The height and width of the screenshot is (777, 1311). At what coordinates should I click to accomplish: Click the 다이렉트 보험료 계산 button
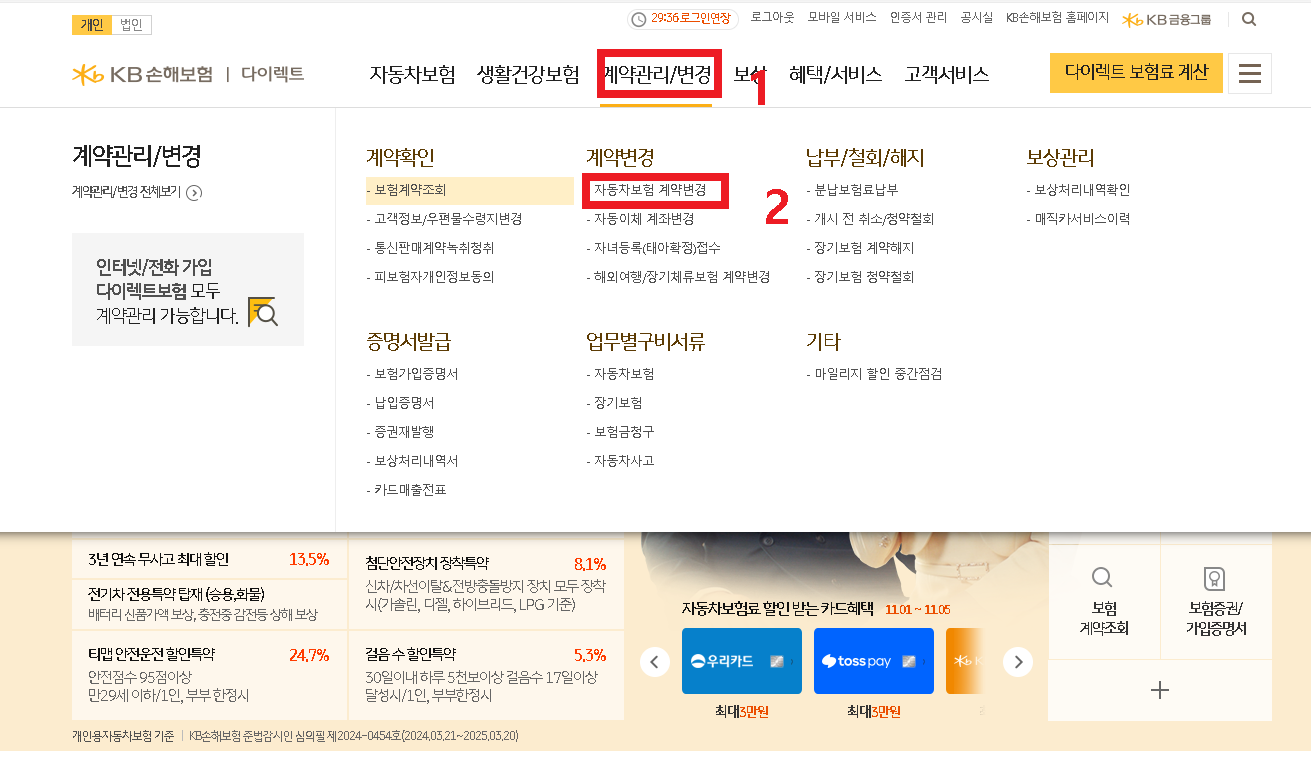1136,73
